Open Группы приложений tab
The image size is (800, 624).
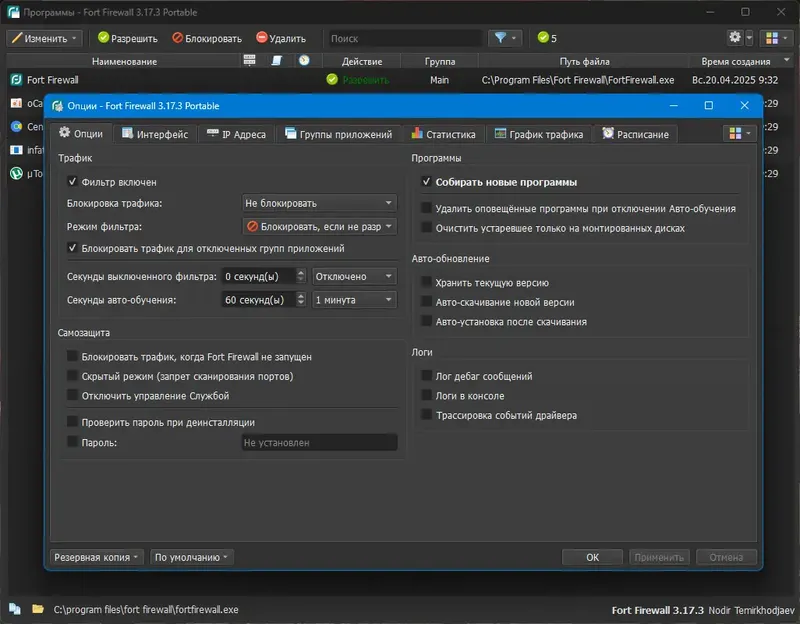339,134
